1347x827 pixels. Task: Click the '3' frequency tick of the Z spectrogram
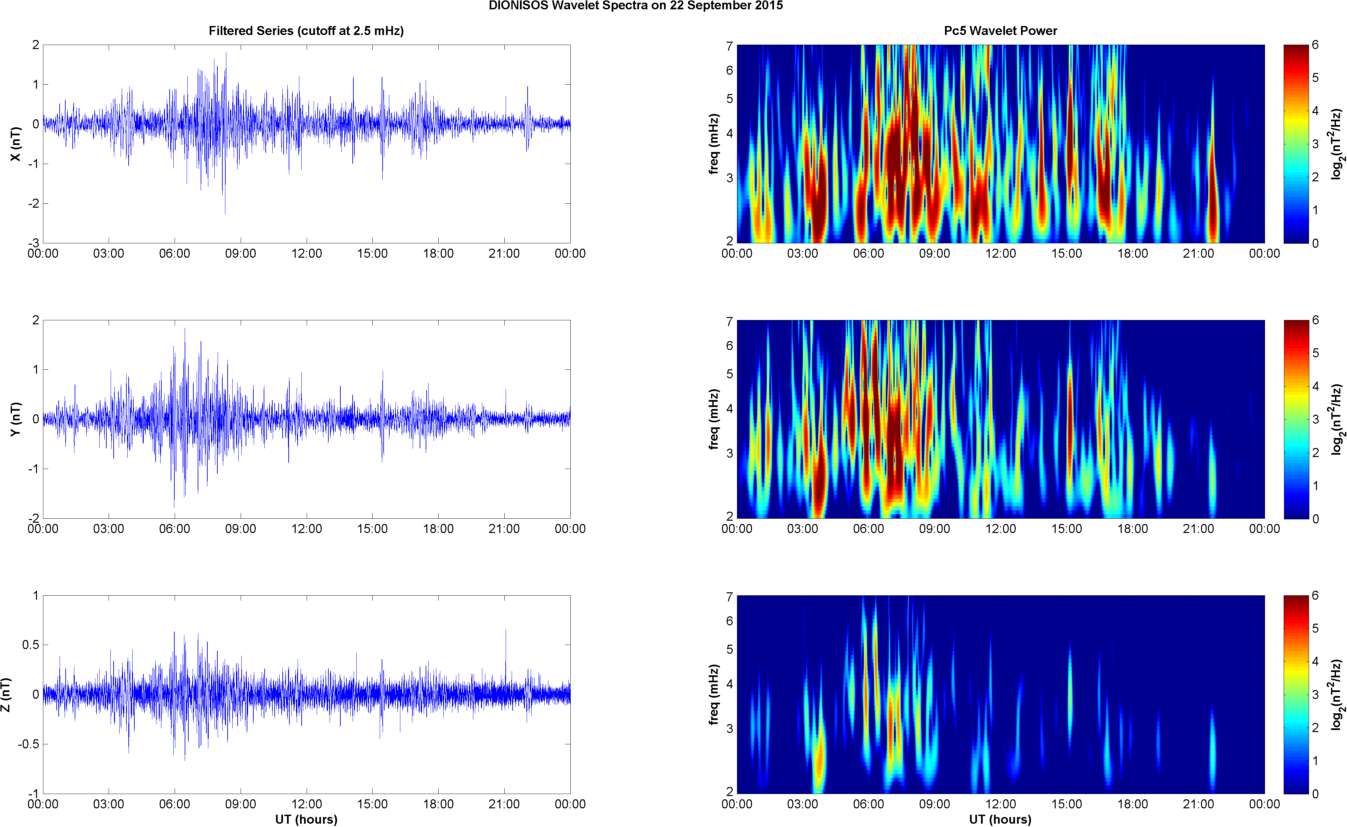click(x=730, y=729)
